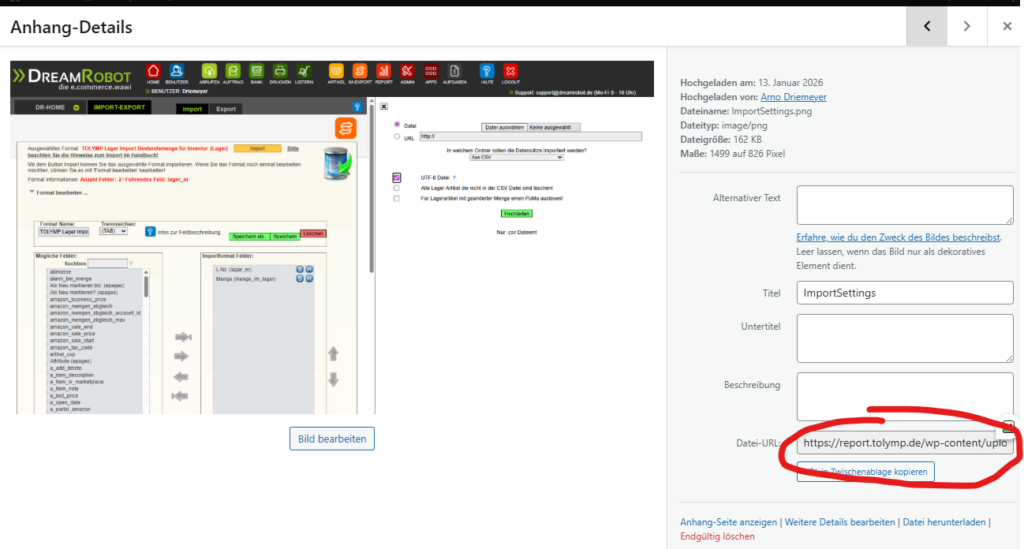Open the DRUCKEN print icon
The width and height of the screenshot is (1024, 549).
(281, 72)
